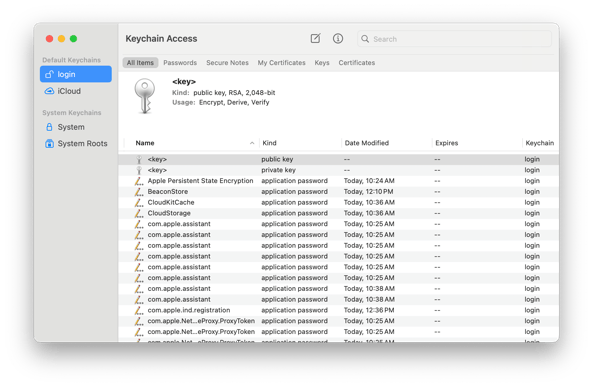Switch to the Secure Notes tab
This screenshot has height=387, width=593.
227,63
